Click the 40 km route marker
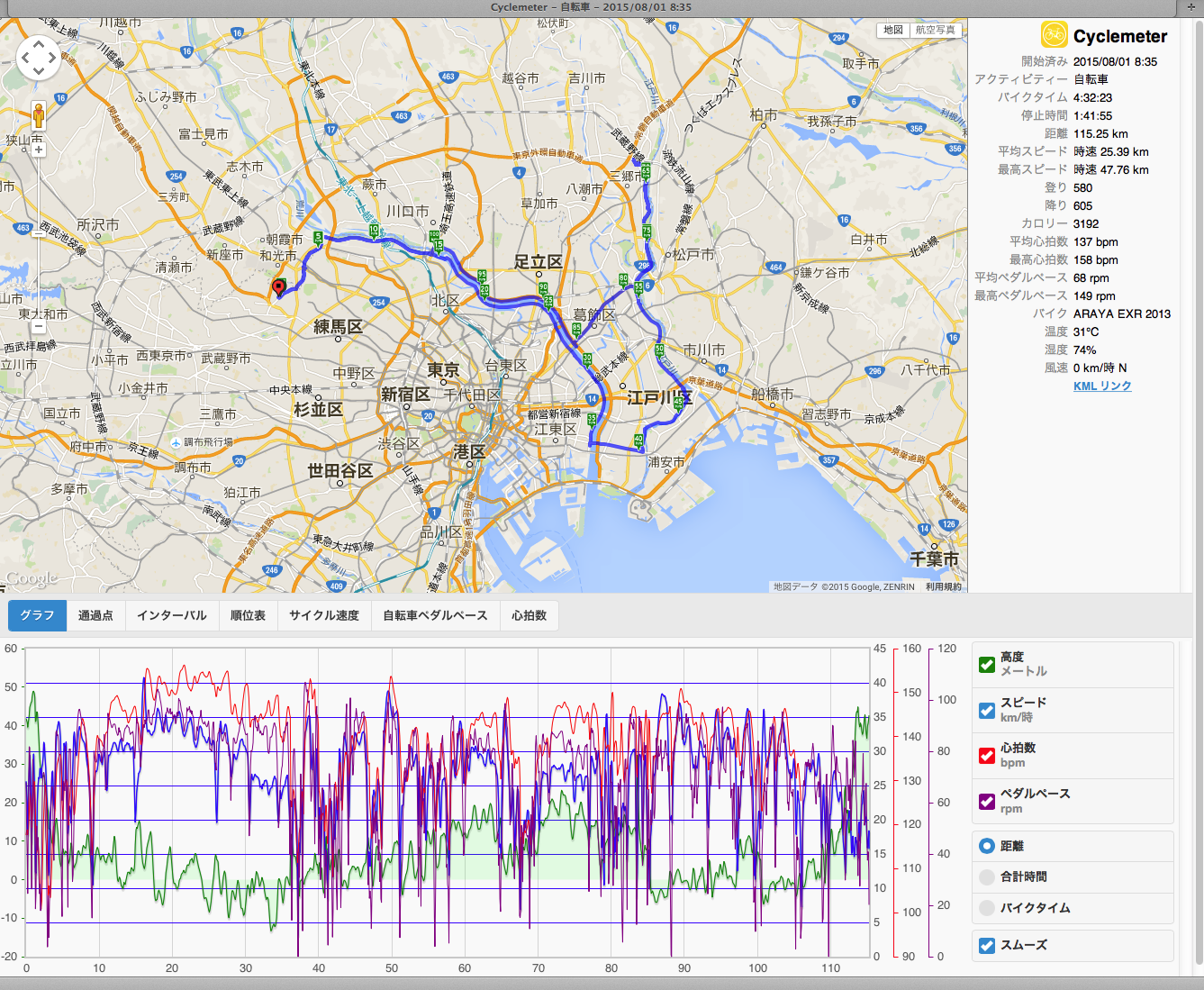This screenshot has width=1204, height=990. (x=638, y=441)
